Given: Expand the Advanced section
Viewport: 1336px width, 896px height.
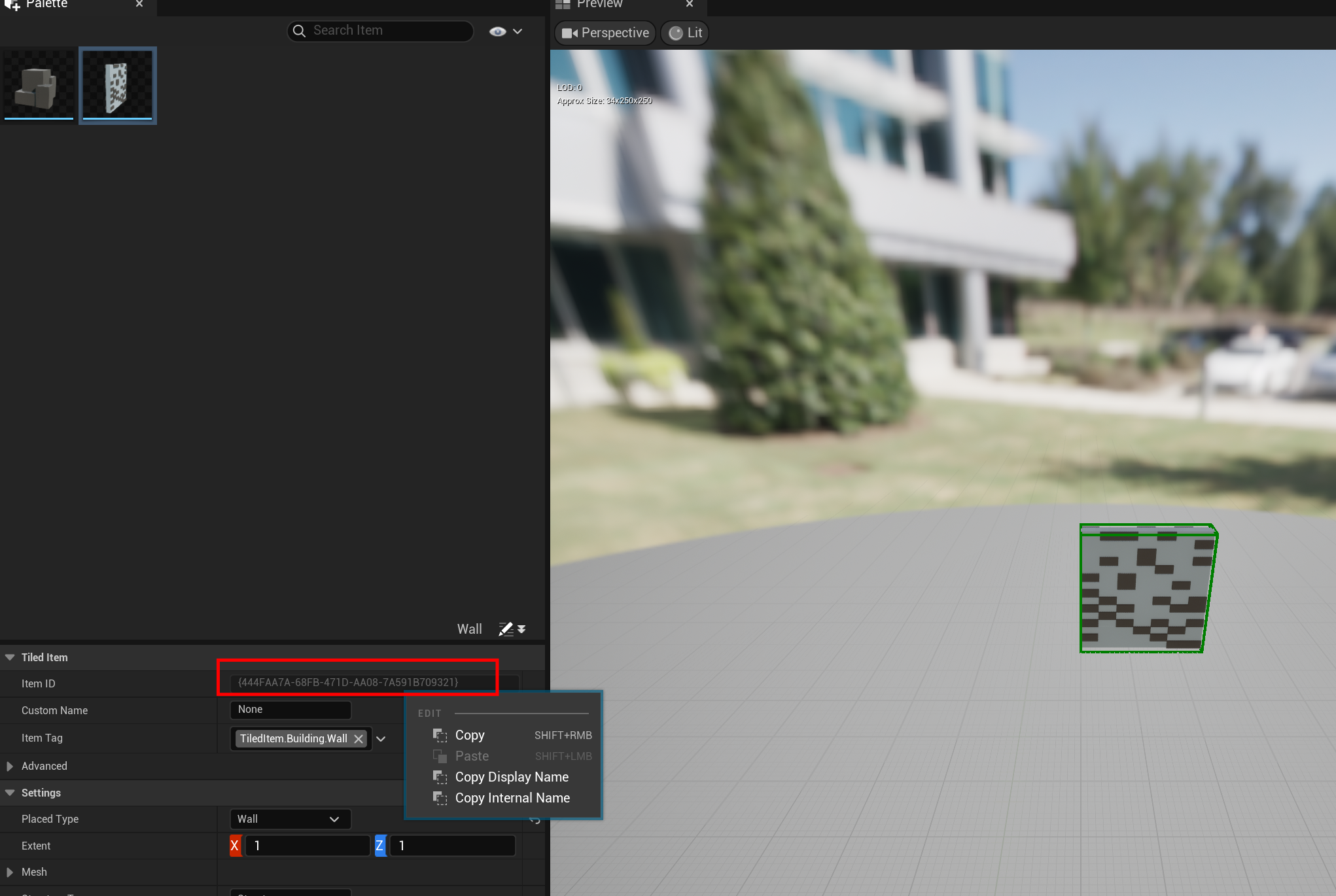Looking at the screenshot, I should tap(10, 766).
